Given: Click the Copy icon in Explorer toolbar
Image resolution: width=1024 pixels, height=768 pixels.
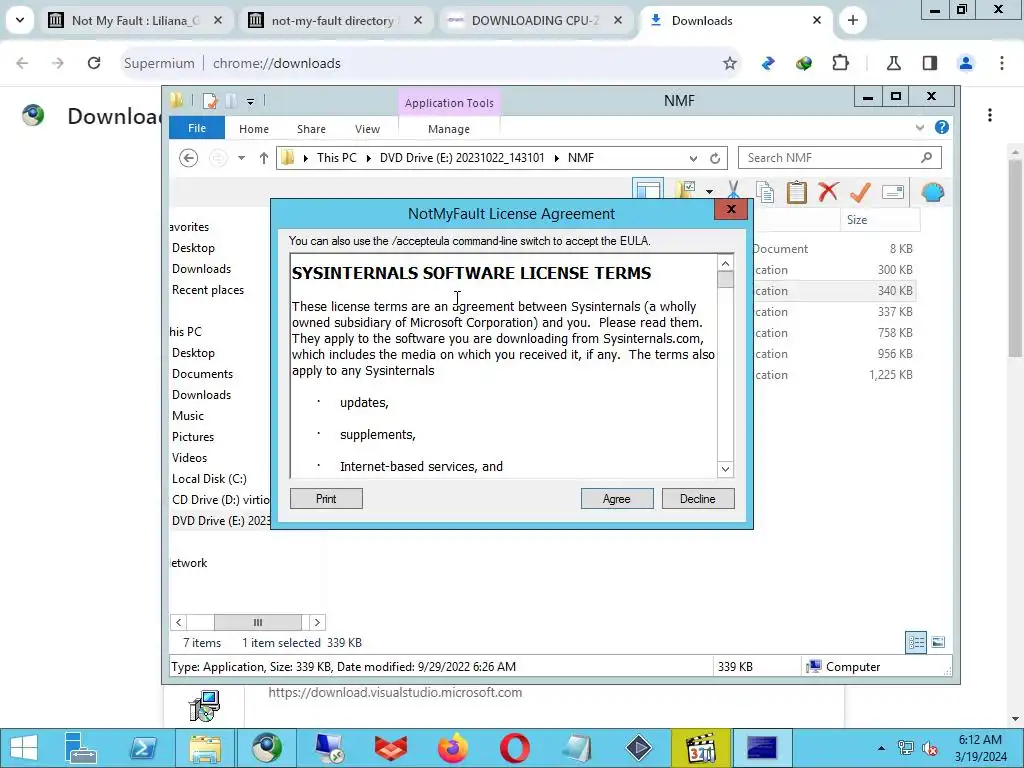Looking at the screenshot, I should (765, 192).
